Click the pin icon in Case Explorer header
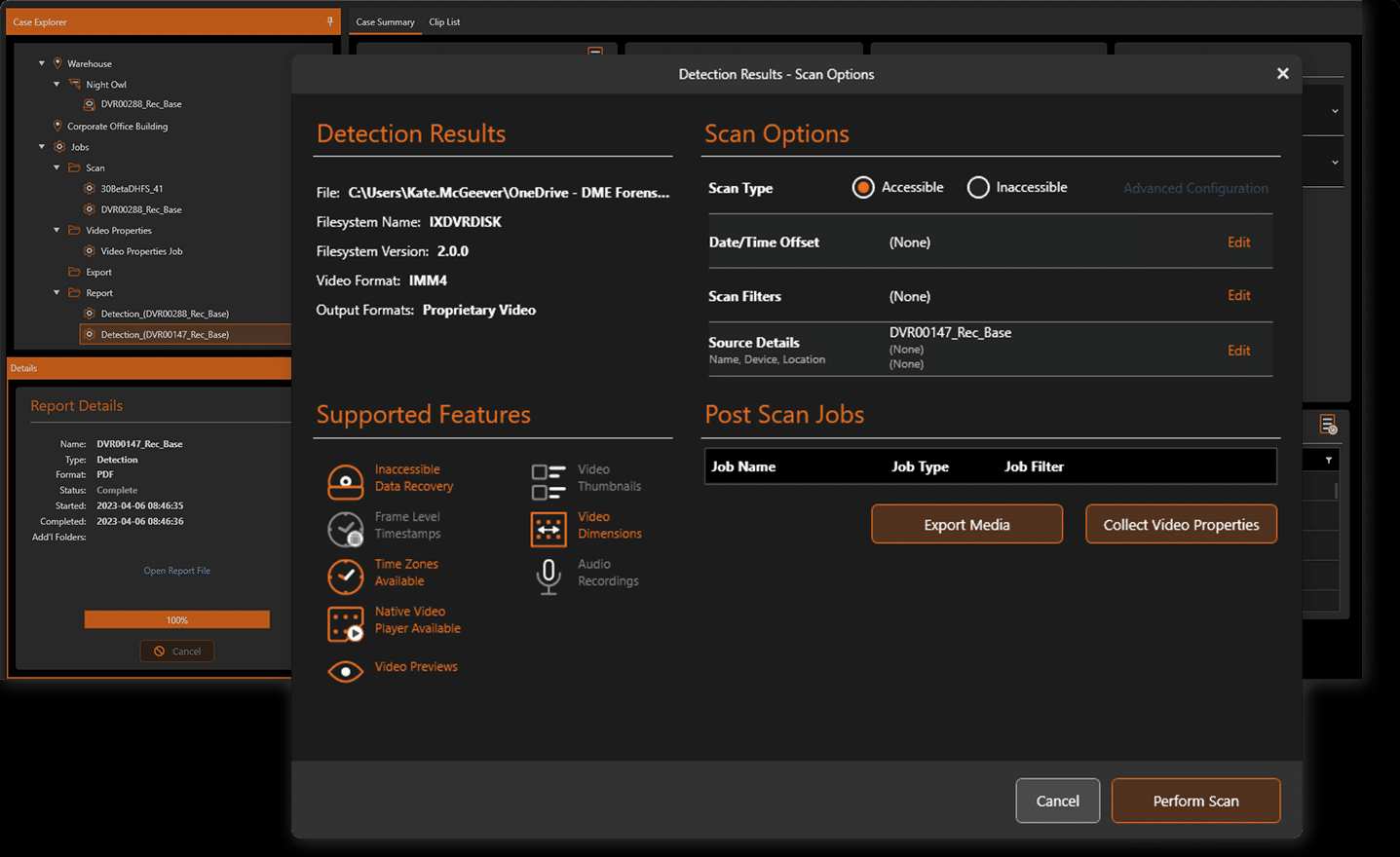This screenshot has width=1400, height=857. [329, 20]
